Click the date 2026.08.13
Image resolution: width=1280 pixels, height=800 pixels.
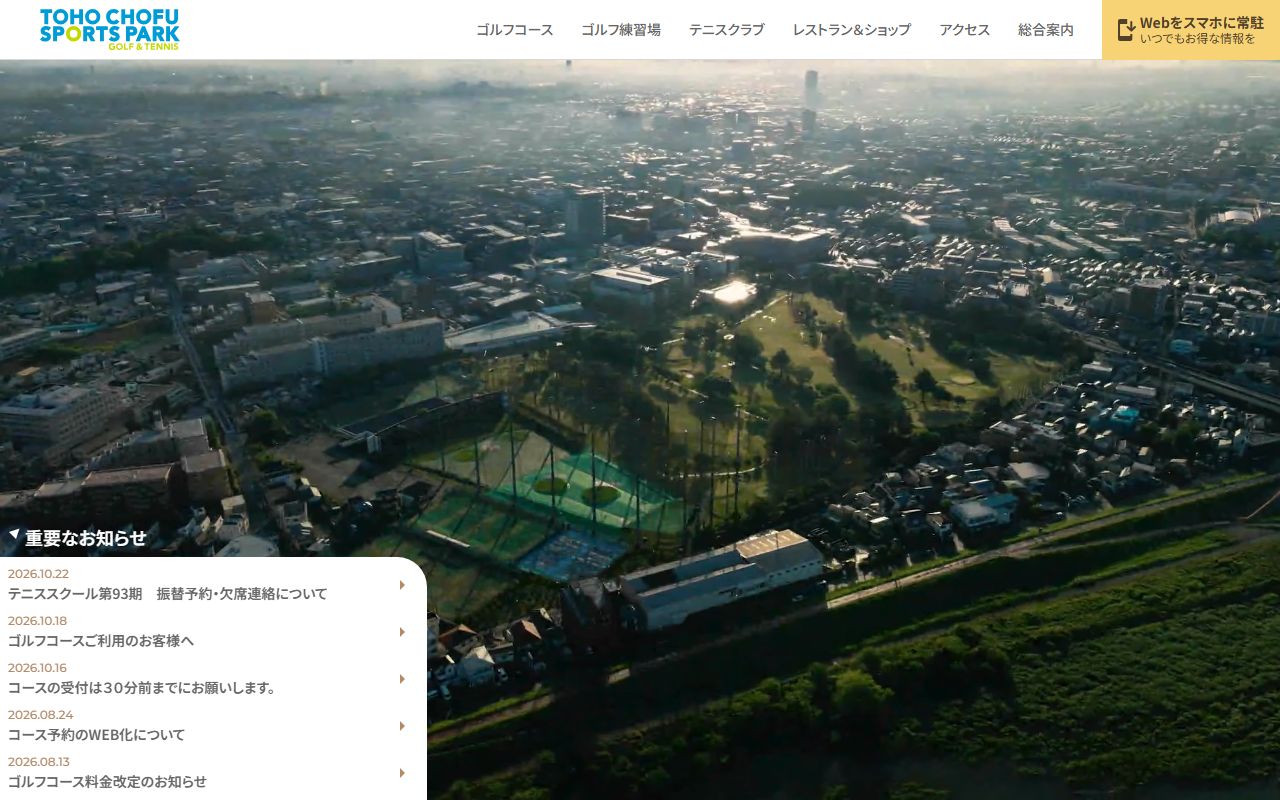click(39, 762)
